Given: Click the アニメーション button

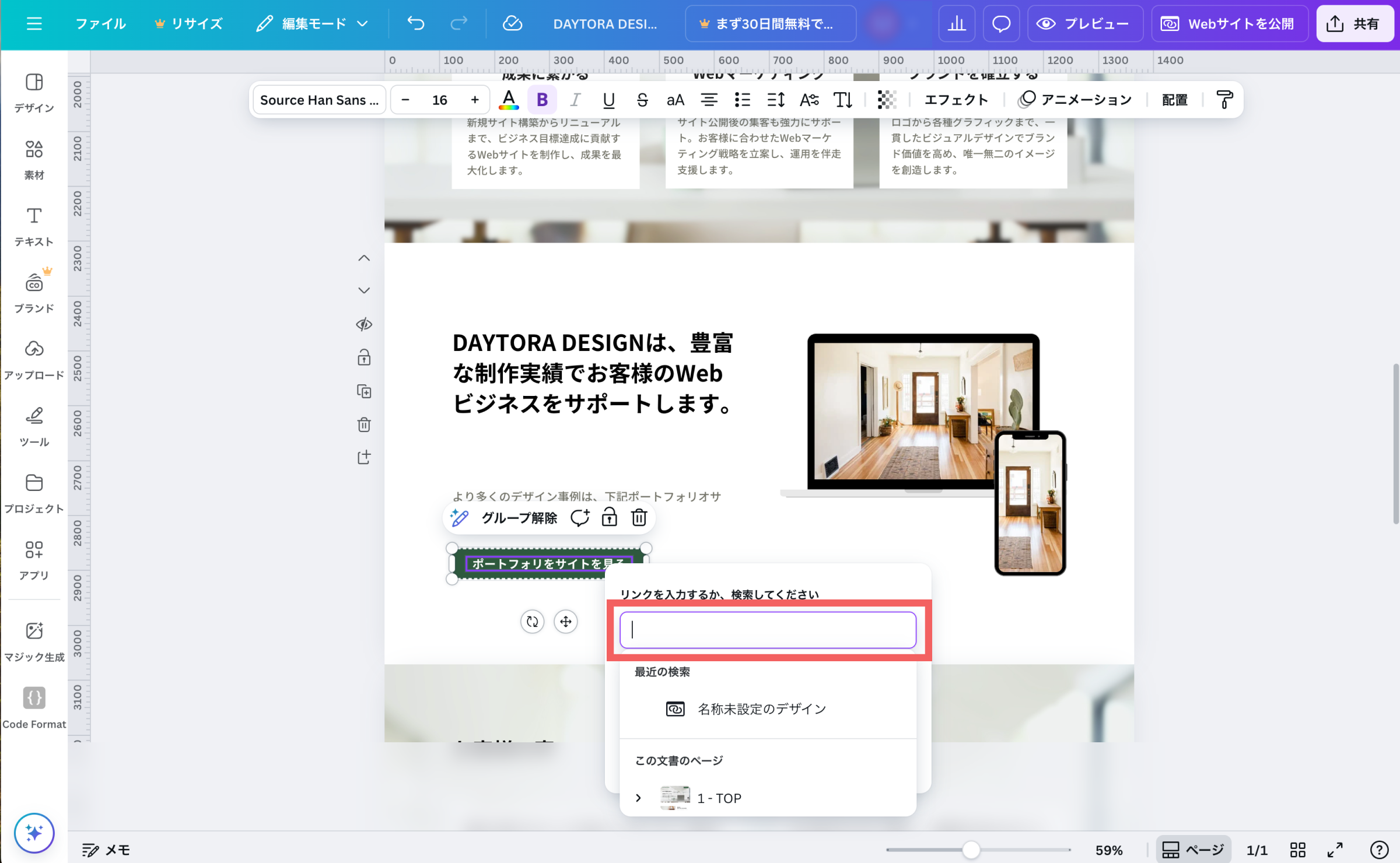Looking at the screenshot, I should (x=1074, y=100).
